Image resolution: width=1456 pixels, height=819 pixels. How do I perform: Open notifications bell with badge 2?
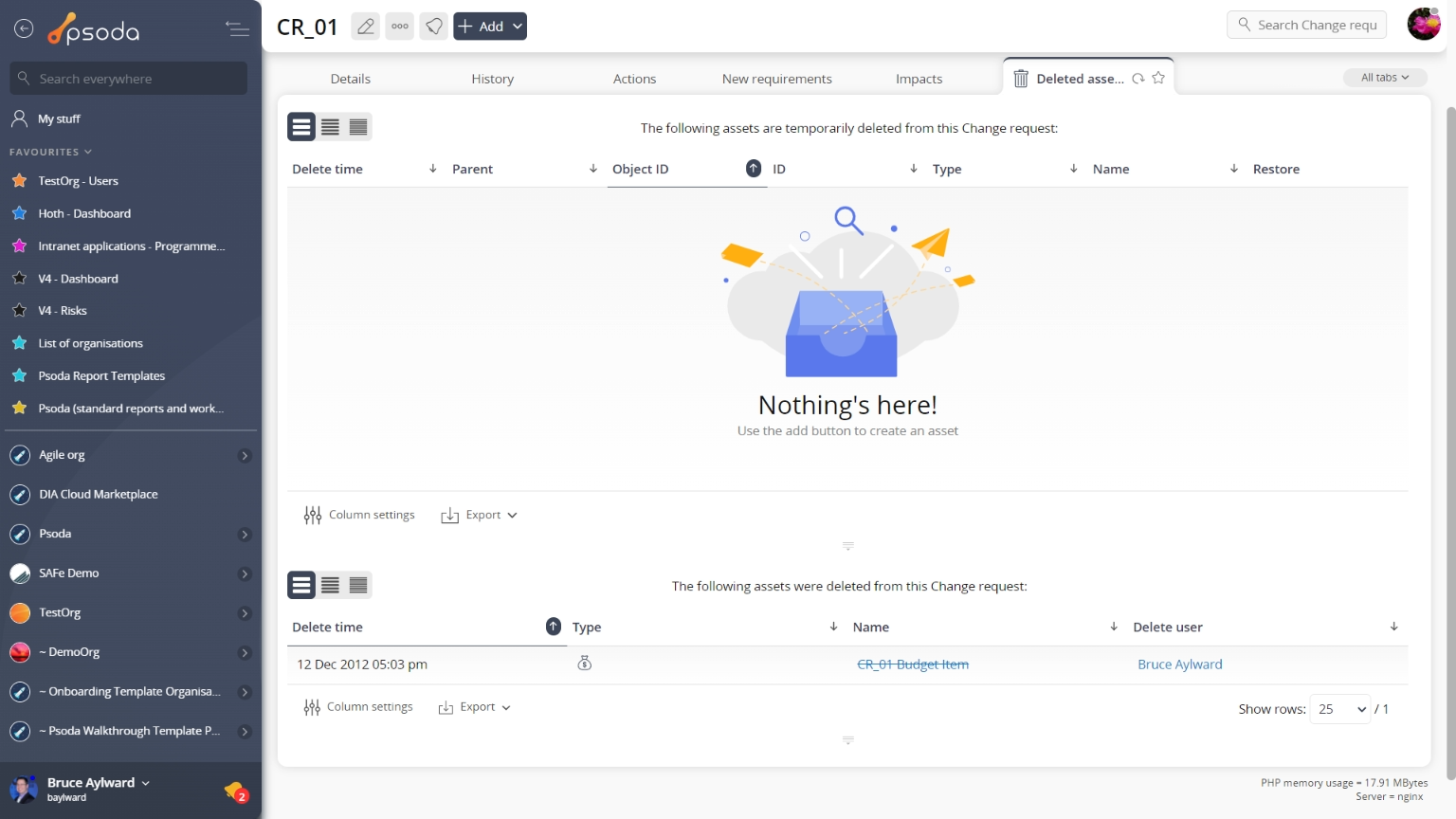click(235, 791)
